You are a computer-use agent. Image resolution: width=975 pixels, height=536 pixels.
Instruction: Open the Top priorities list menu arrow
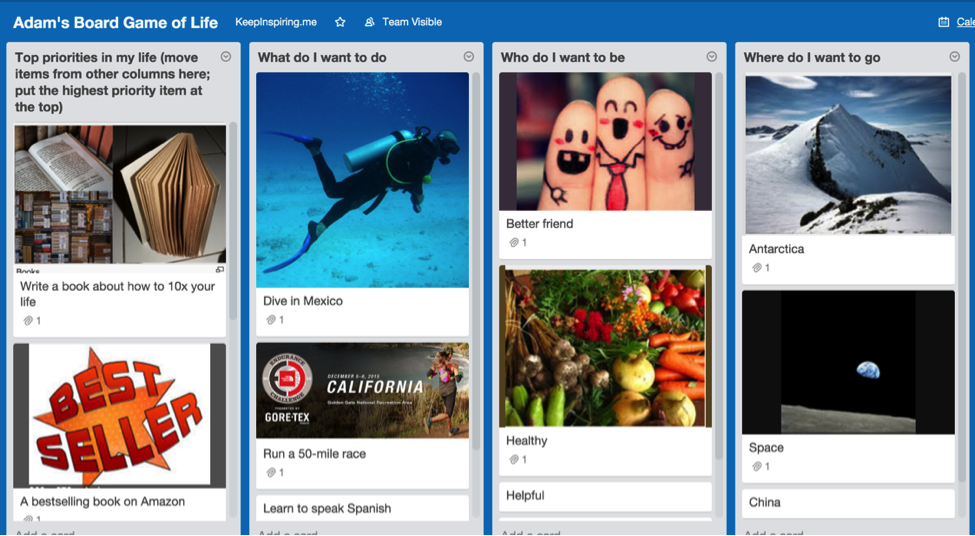(x=226, y=57)
